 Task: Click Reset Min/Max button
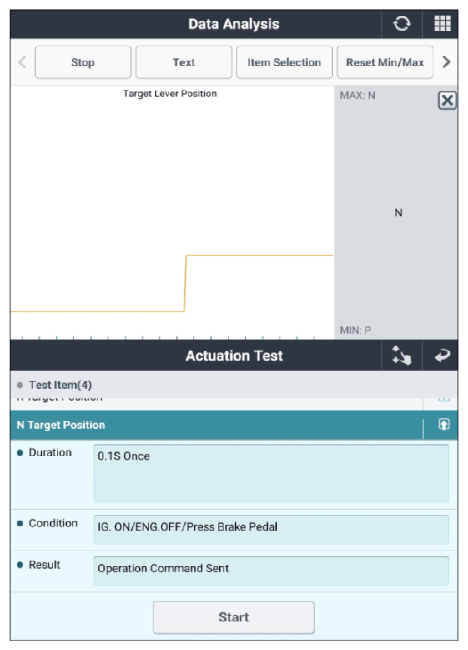385,62
